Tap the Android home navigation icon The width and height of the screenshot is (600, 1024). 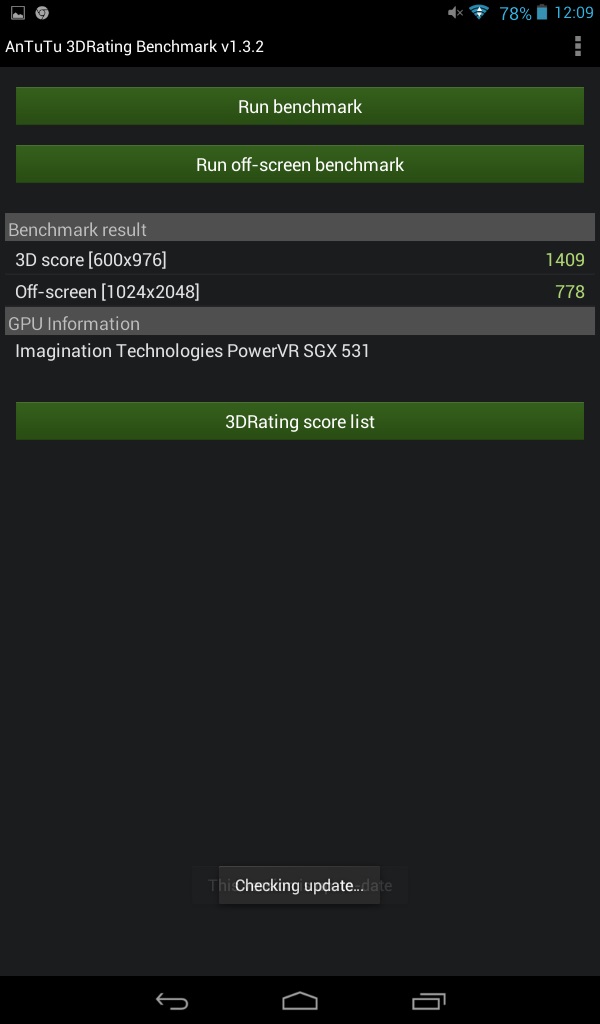300,1001
